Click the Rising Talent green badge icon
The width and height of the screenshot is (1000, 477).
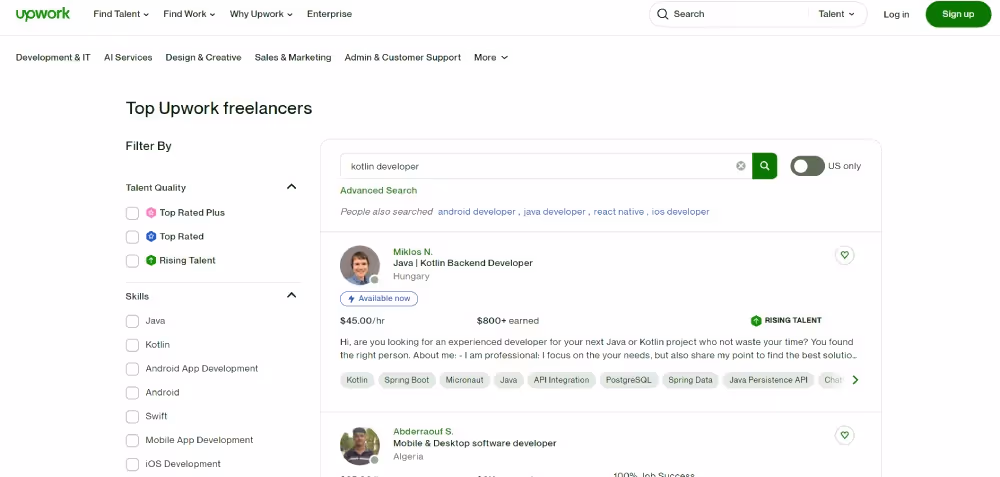pos(151,260)
